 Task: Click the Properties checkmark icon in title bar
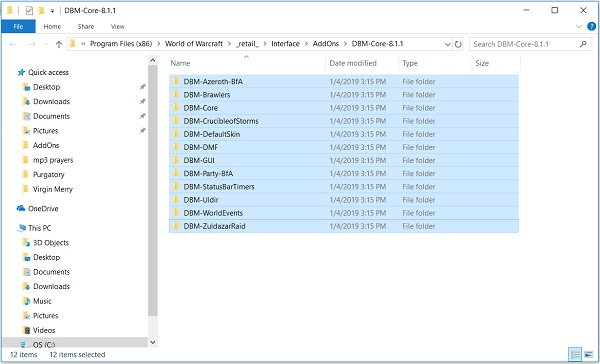[29, 10]
